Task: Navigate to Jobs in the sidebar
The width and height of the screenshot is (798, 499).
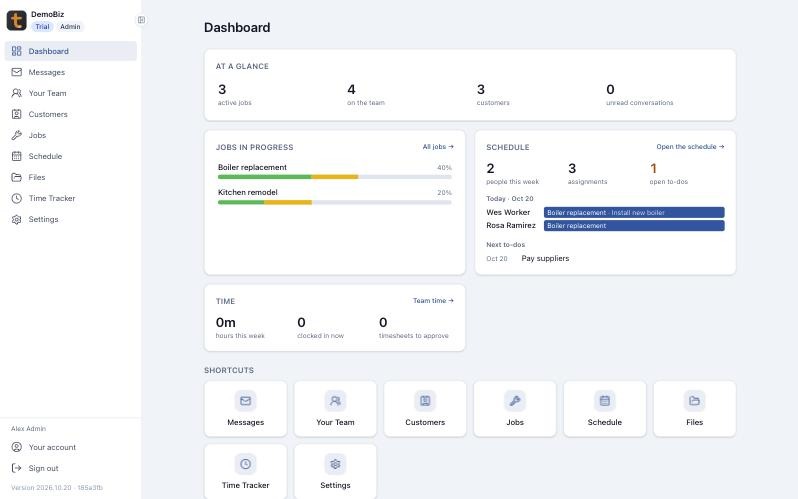Action: tap(71, 135)
